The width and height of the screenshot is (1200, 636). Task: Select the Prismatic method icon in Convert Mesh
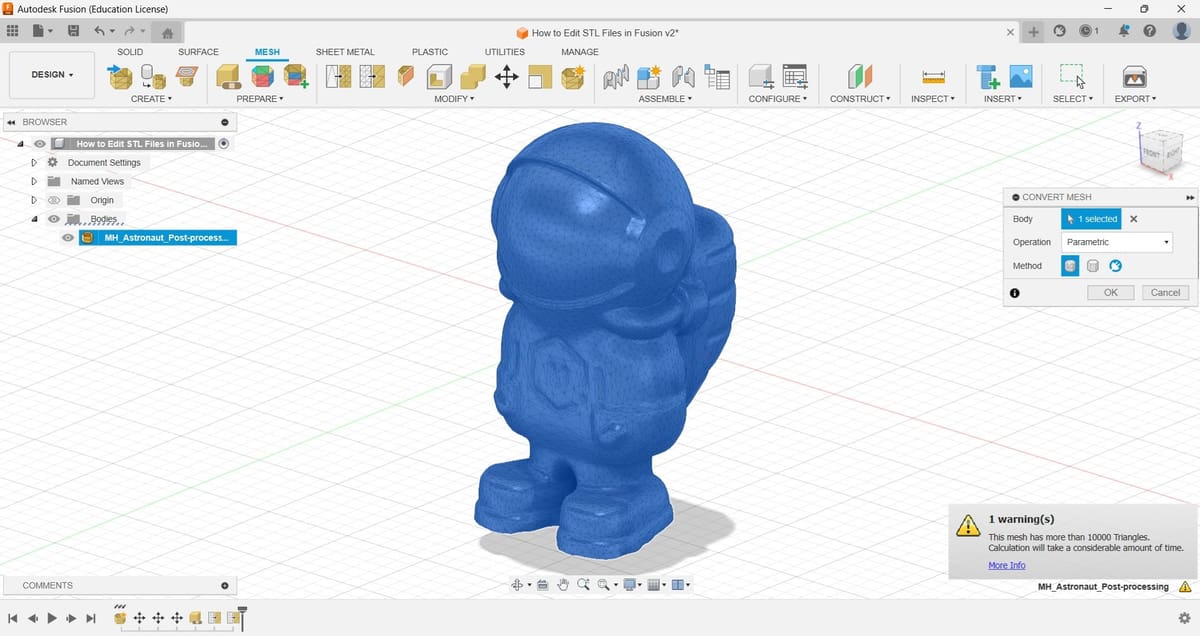1093,266
